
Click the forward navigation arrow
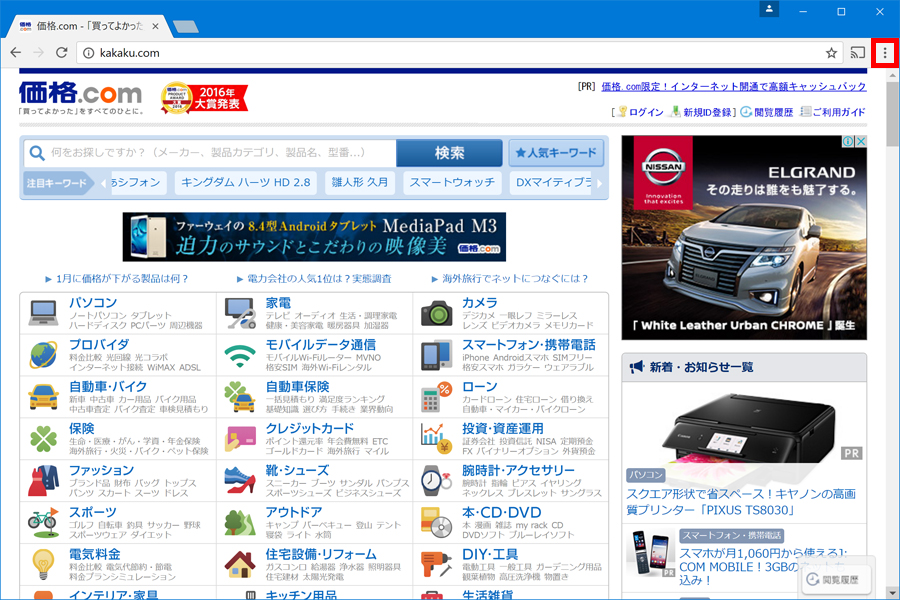coord(38,53)
